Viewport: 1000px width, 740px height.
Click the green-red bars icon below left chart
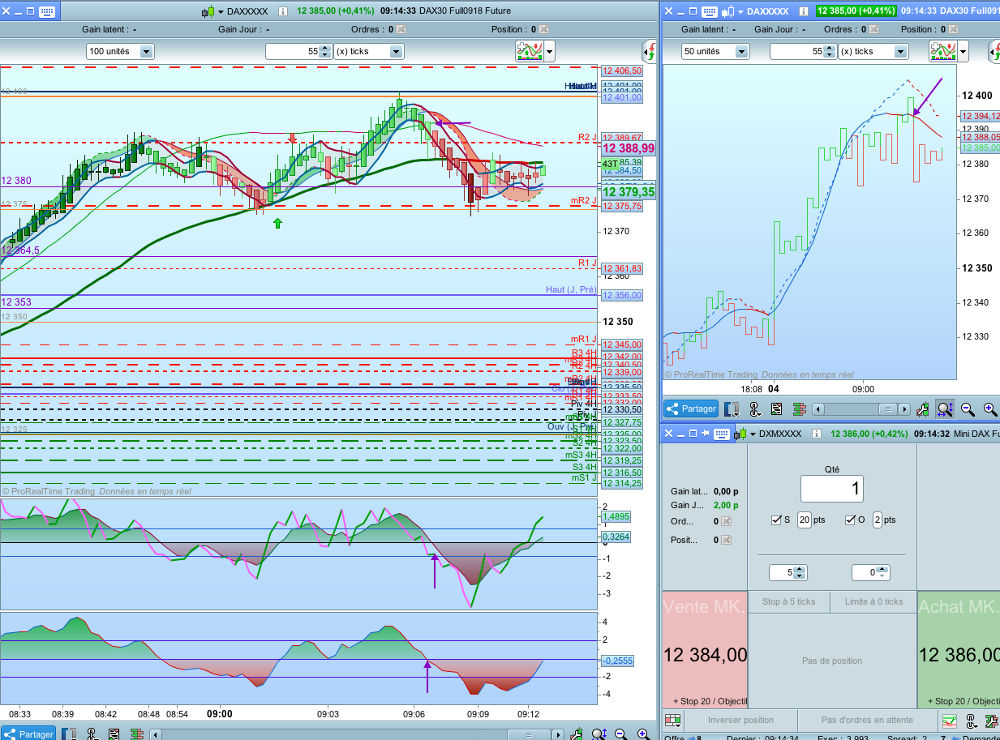136,734
